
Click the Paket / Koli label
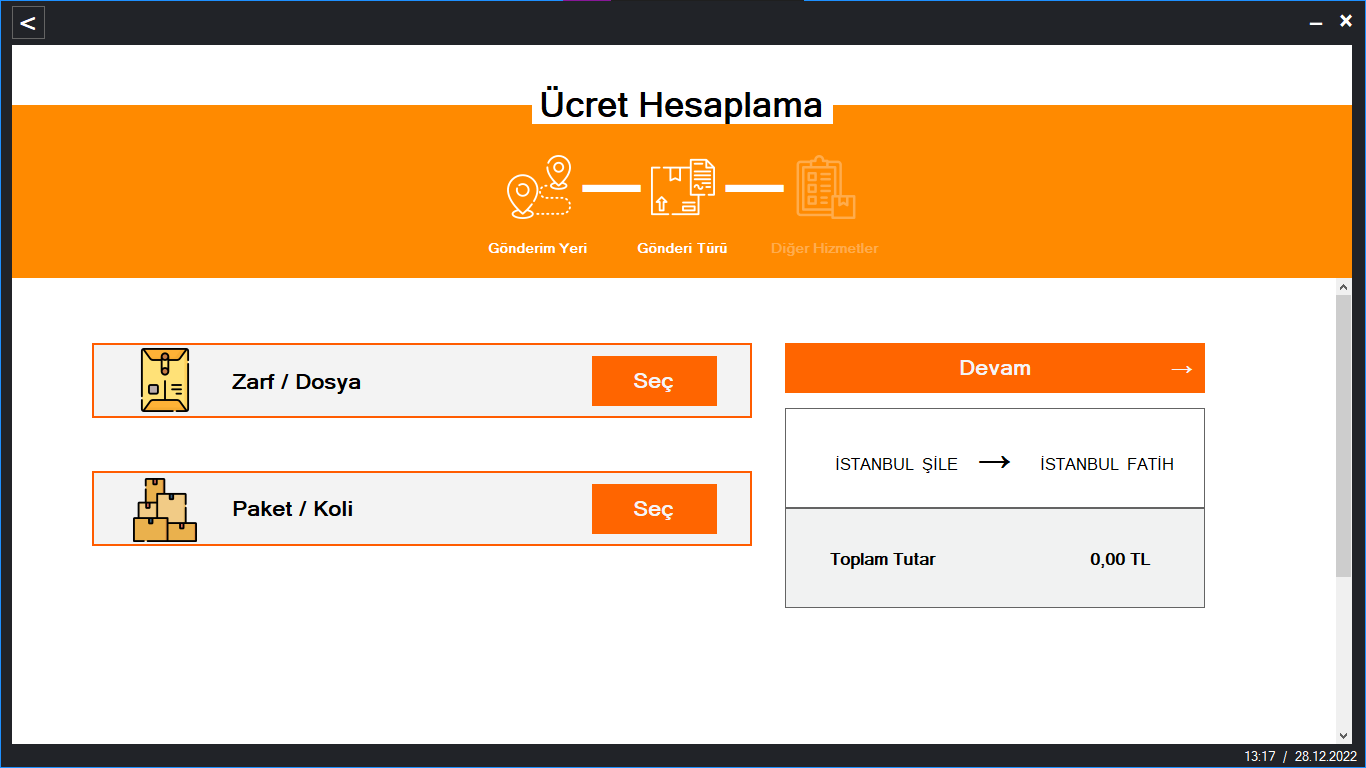293,509
